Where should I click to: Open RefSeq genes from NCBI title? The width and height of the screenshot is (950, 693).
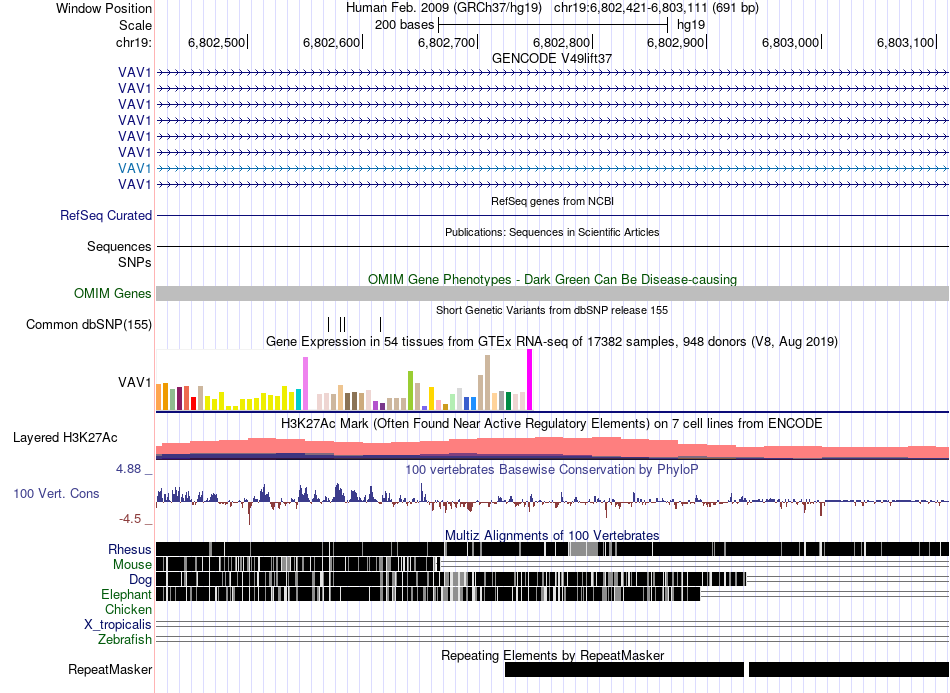tap(552, 201)
